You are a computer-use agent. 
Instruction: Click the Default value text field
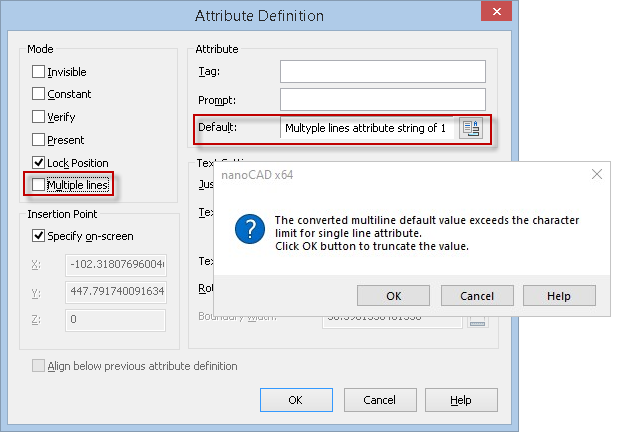click(366, 128)
